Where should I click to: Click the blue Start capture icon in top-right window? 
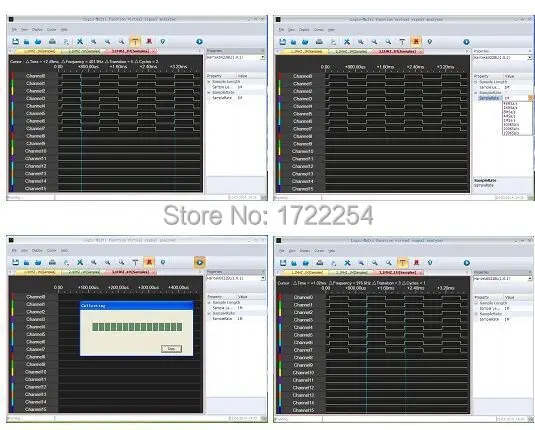coord(466,42)
